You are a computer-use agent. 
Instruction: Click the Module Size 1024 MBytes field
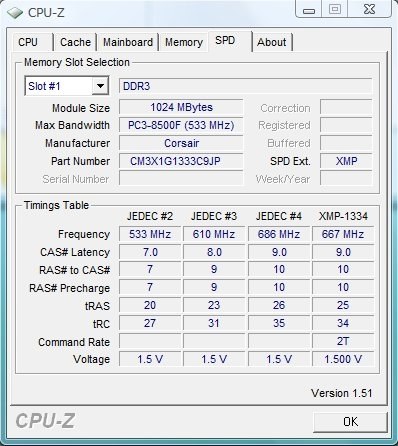point(181,107)
